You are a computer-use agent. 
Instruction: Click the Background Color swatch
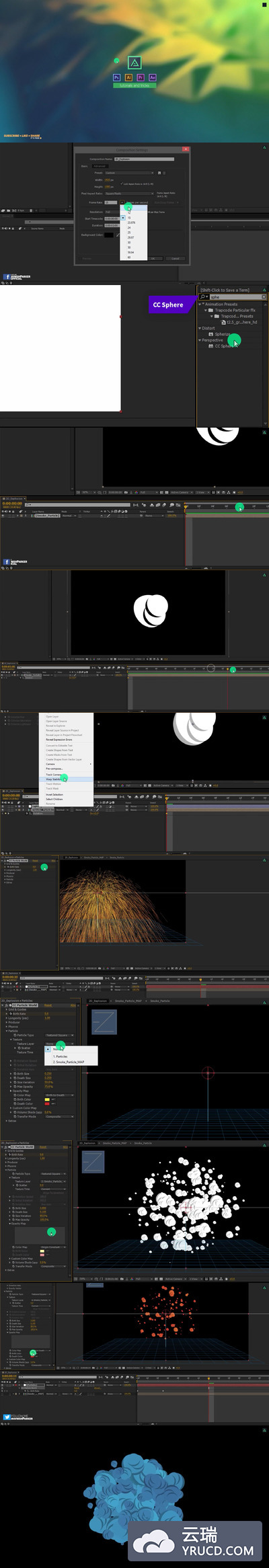pyautogui.click(x=109, y=235)
